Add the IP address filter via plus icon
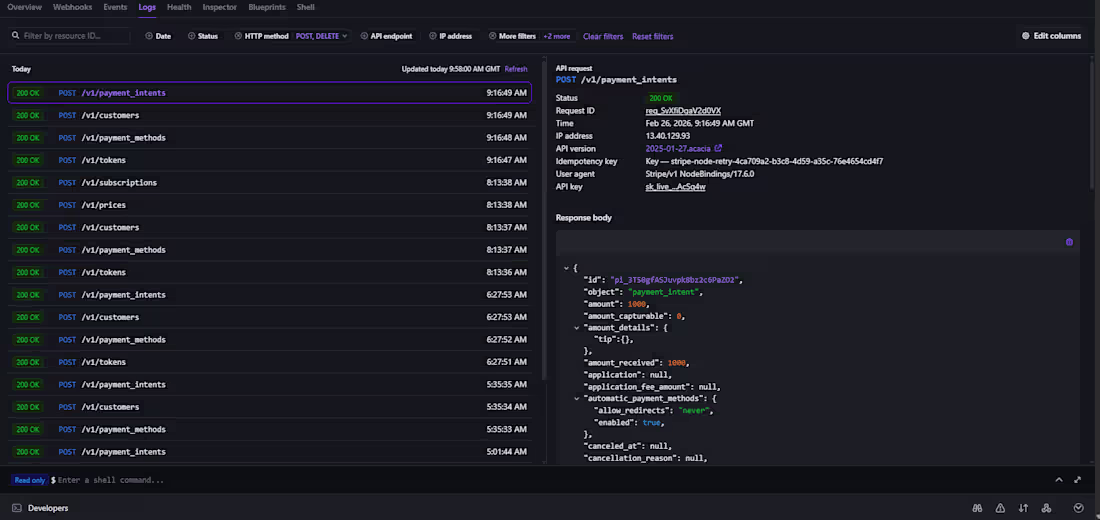 433,36
